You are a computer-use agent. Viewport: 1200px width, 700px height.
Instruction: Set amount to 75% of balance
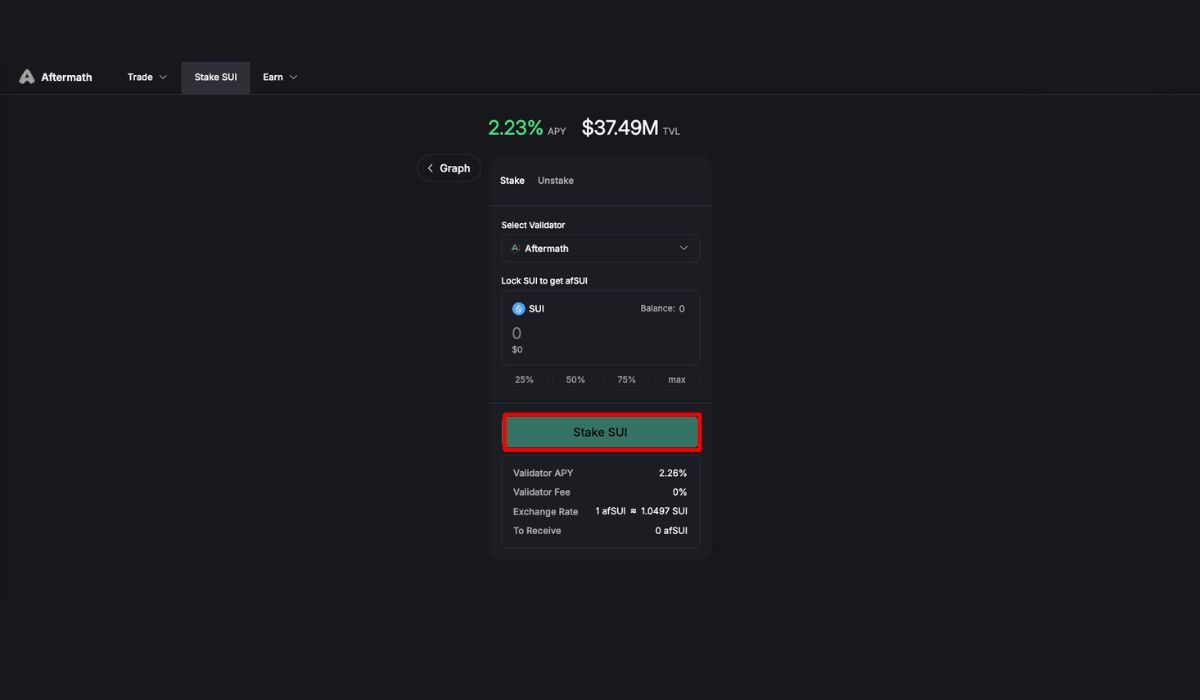tap(626, 380)
